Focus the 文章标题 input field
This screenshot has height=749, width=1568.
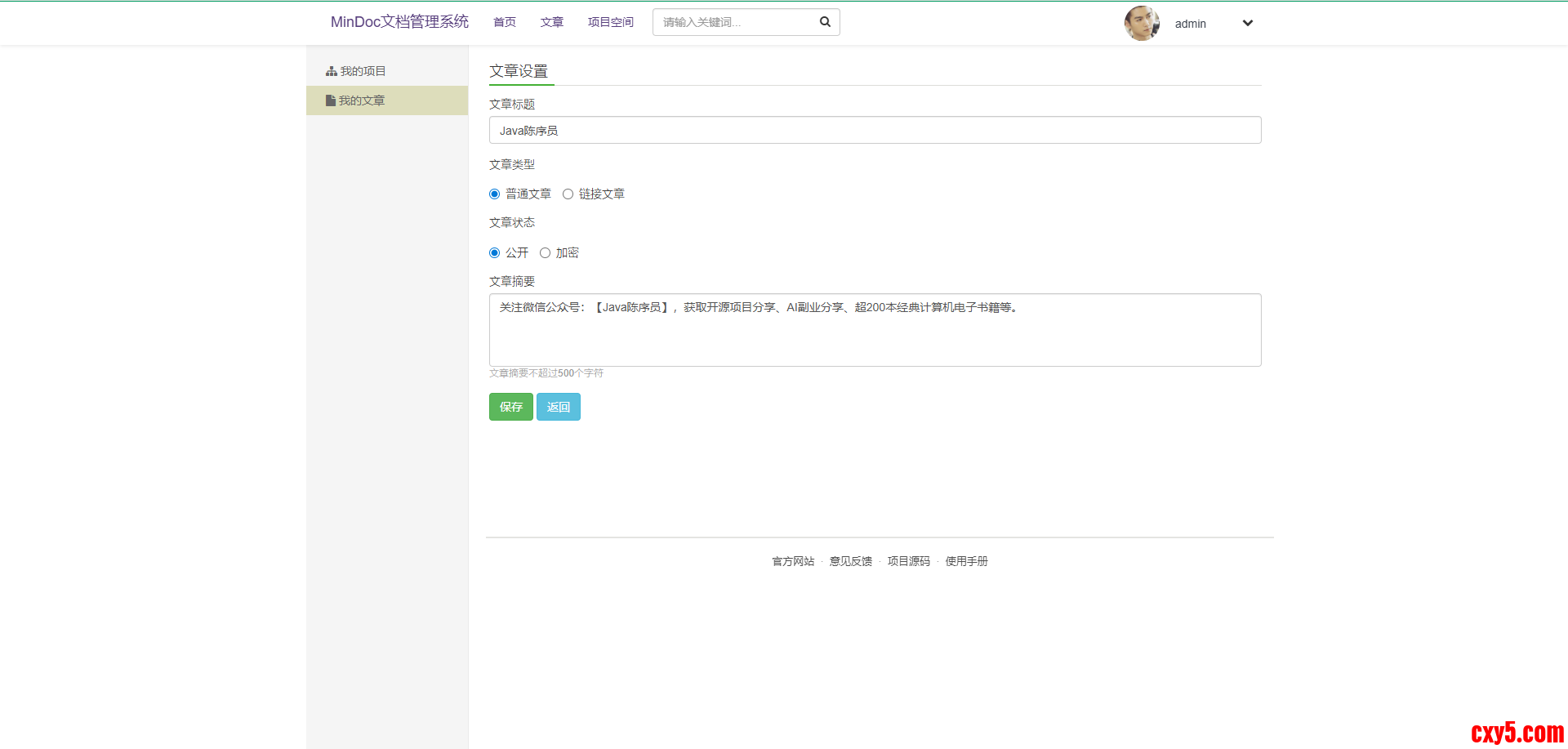click(x=875, y=131)
